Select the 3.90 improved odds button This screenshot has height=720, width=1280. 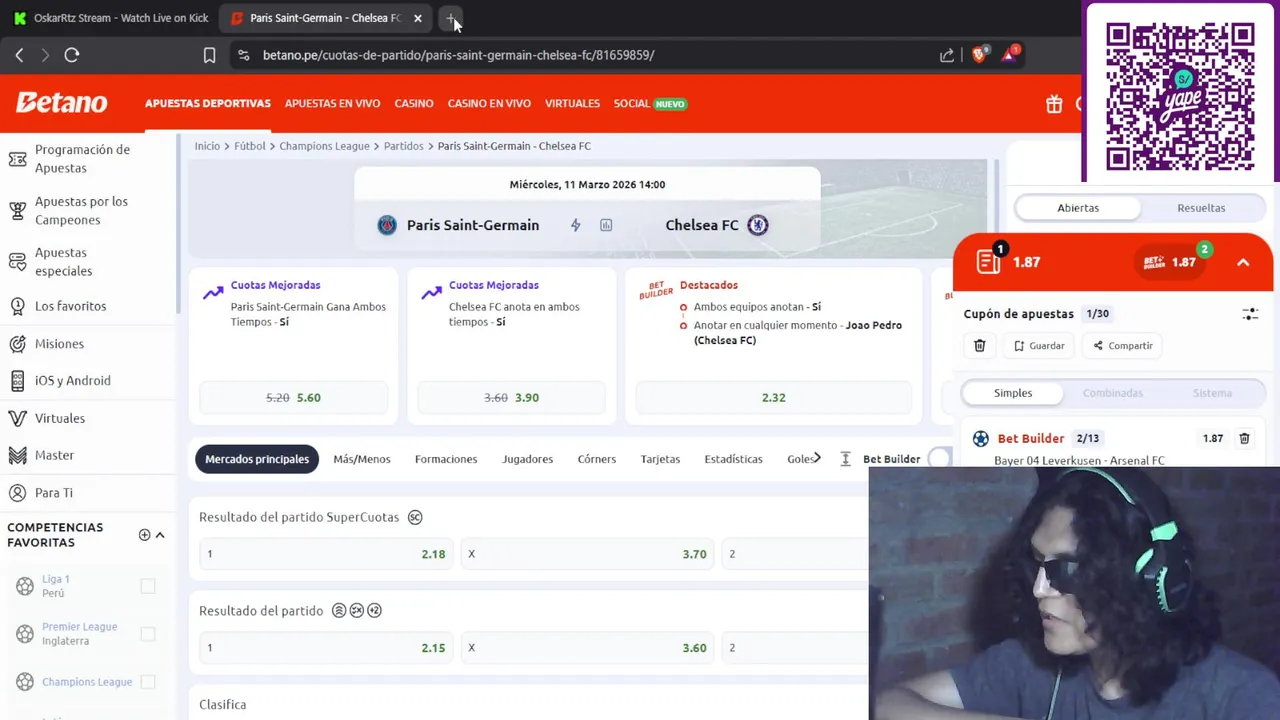click(x=511, y=397)
